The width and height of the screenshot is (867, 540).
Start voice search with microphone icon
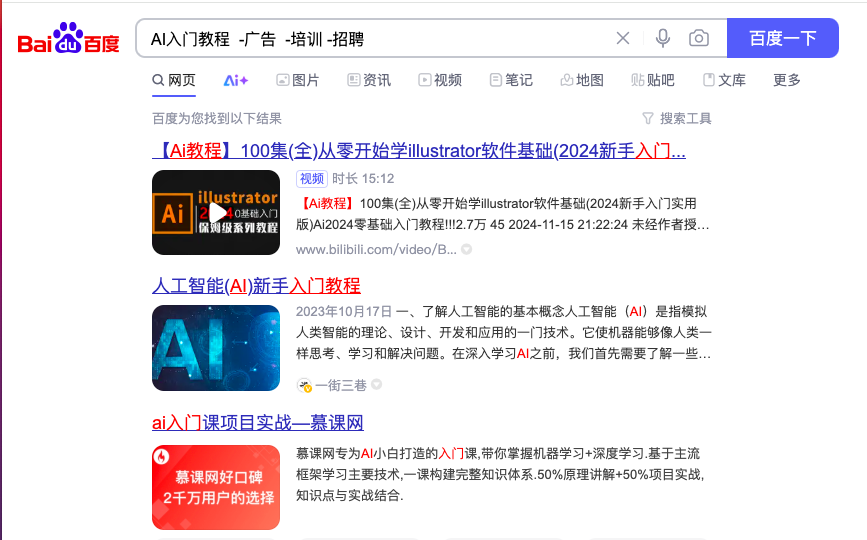click(x=662, y=38)
